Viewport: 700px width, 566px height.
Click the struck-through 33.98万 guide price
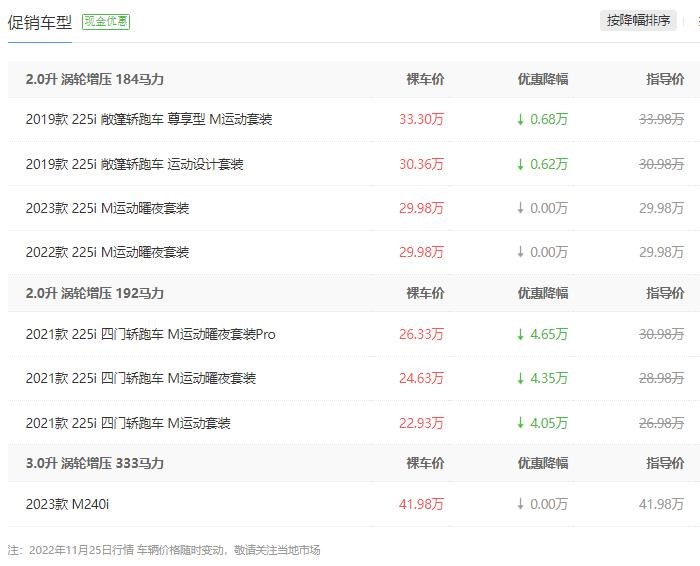(662, 120)
